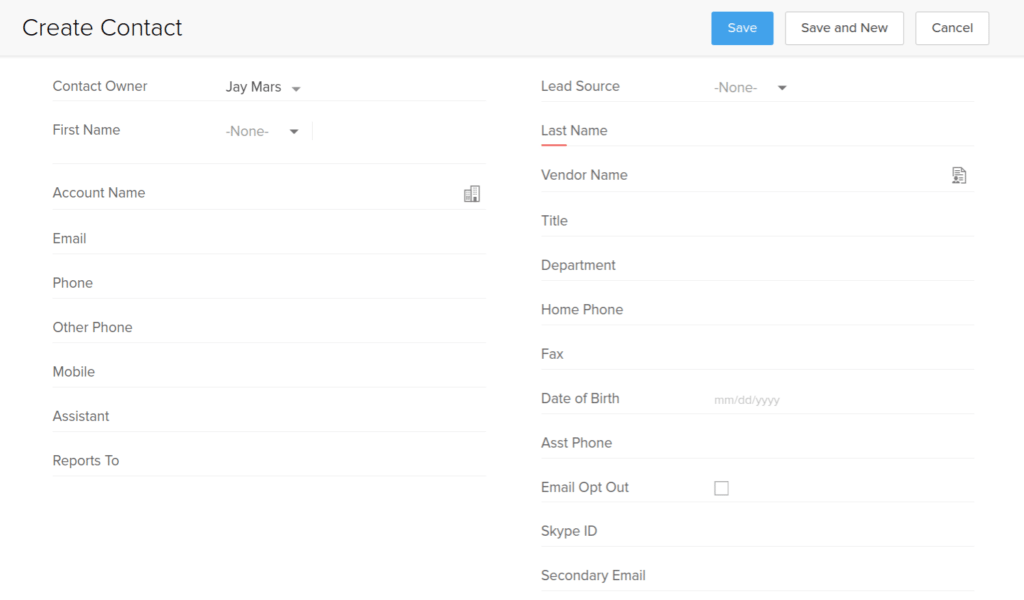
Task: Click the Secondary Email input field
Action: point(844,576)
